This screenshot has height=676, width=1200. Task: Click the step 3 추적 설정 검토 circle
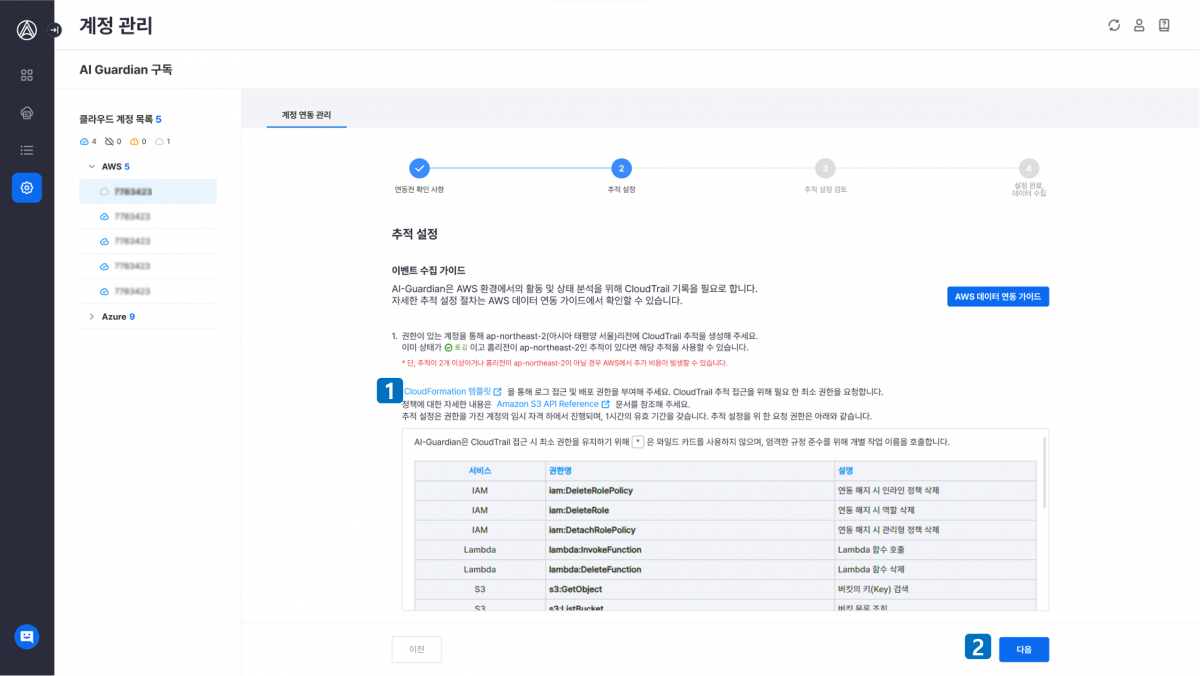click(825, 168)
